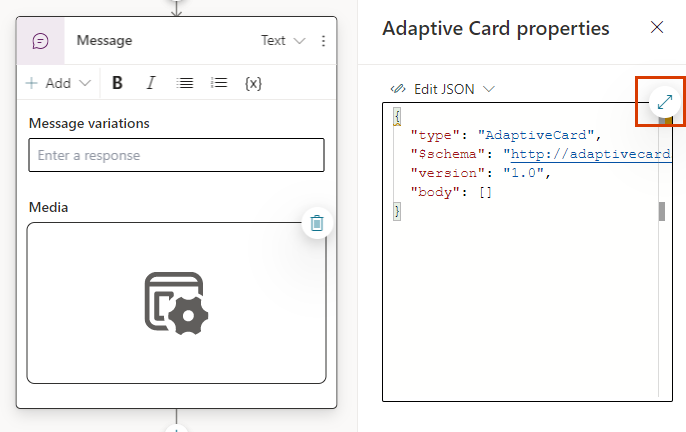Click the "AdaptiveCard" value in the JSON

[536, 135]
